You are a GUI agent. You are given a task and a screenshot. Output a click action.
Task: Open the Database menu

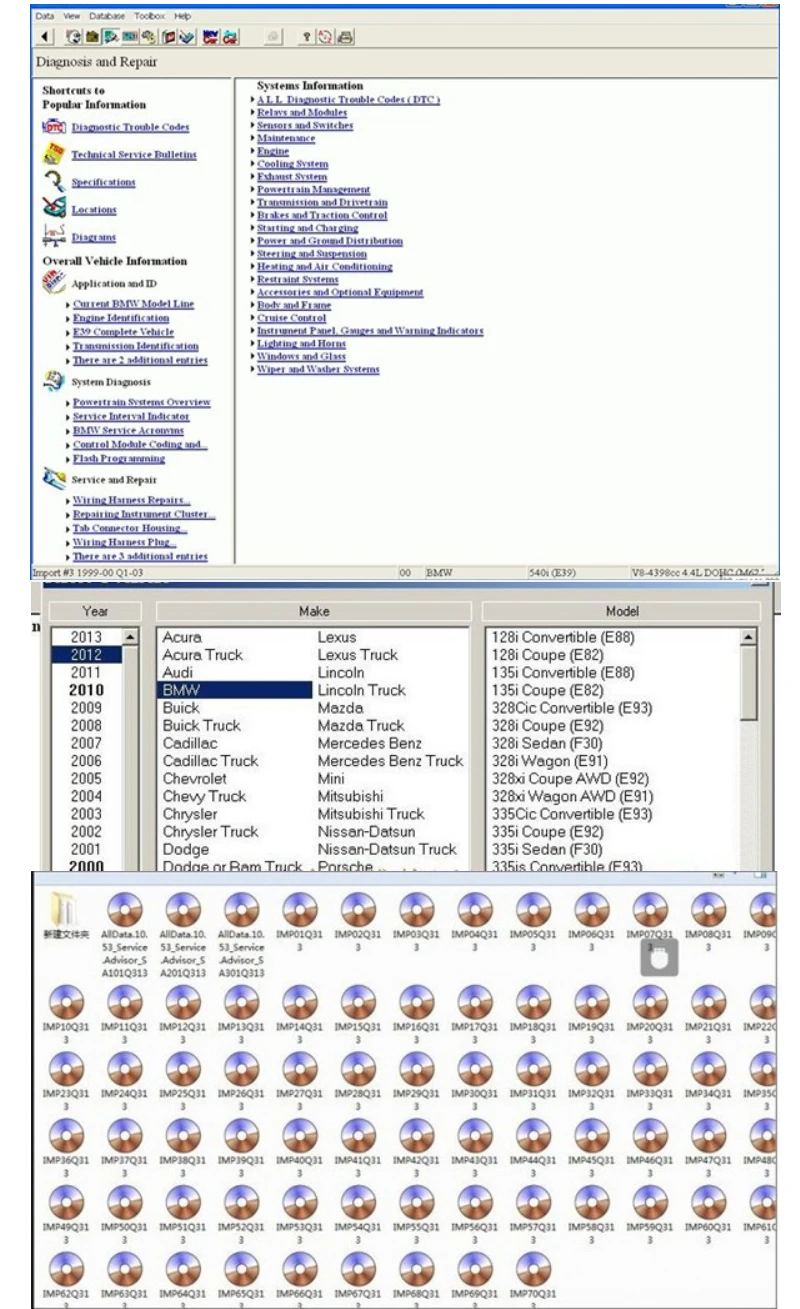106,16
